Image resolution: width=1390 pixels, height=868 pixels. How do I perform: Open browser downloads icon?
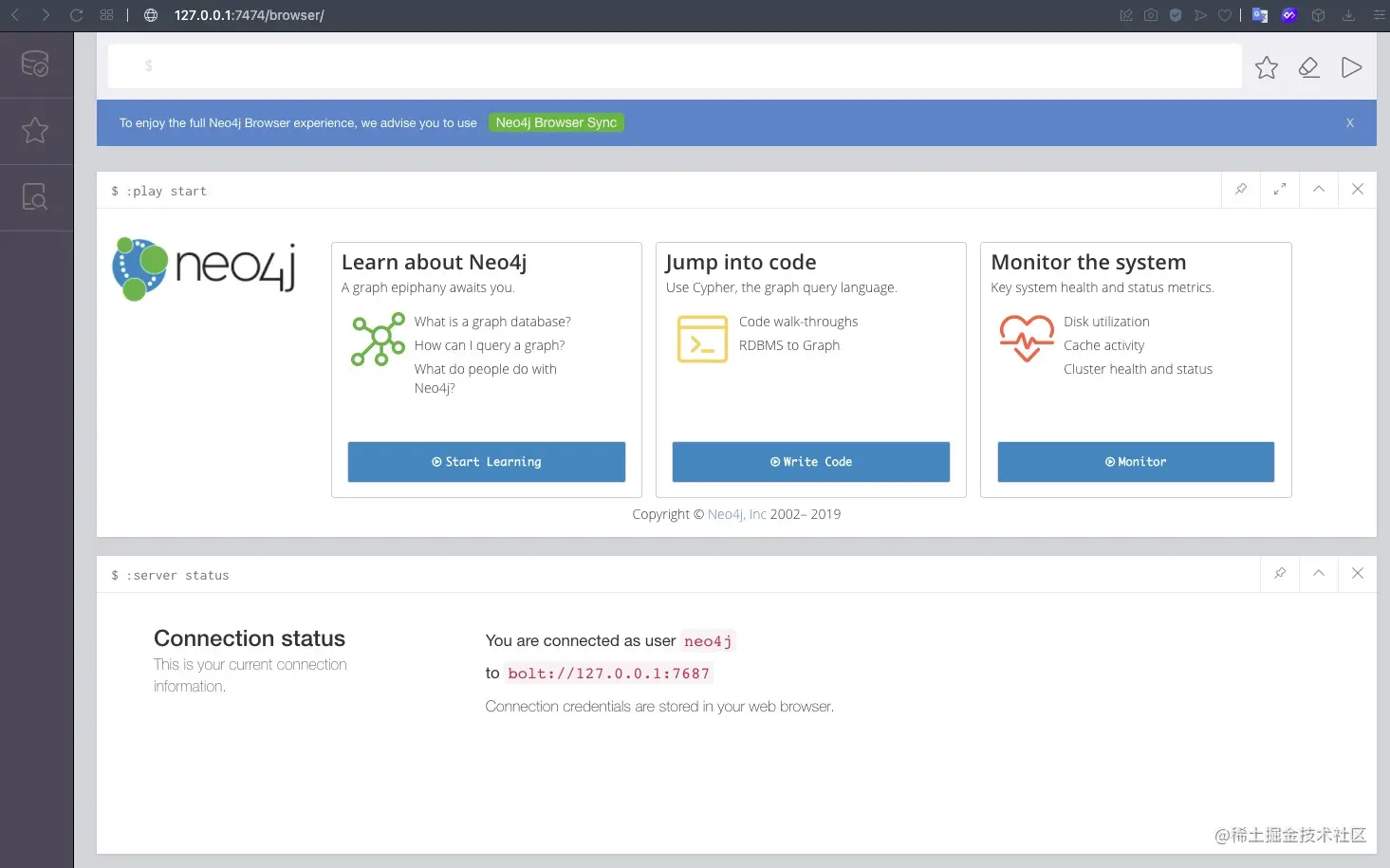(x=1348, y=15)
